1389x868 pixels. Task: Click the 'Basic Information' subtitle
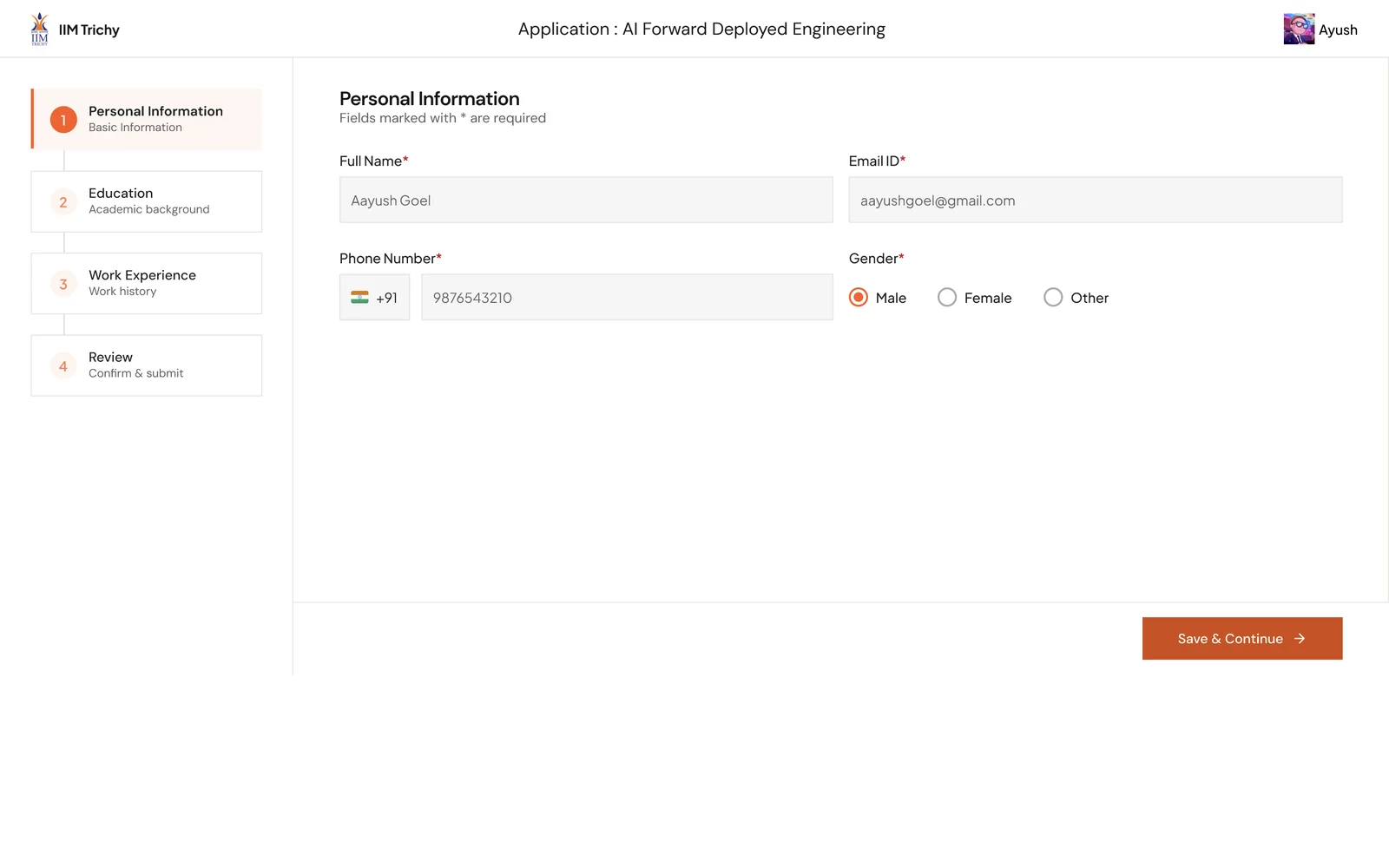click(x=135, y=128)
